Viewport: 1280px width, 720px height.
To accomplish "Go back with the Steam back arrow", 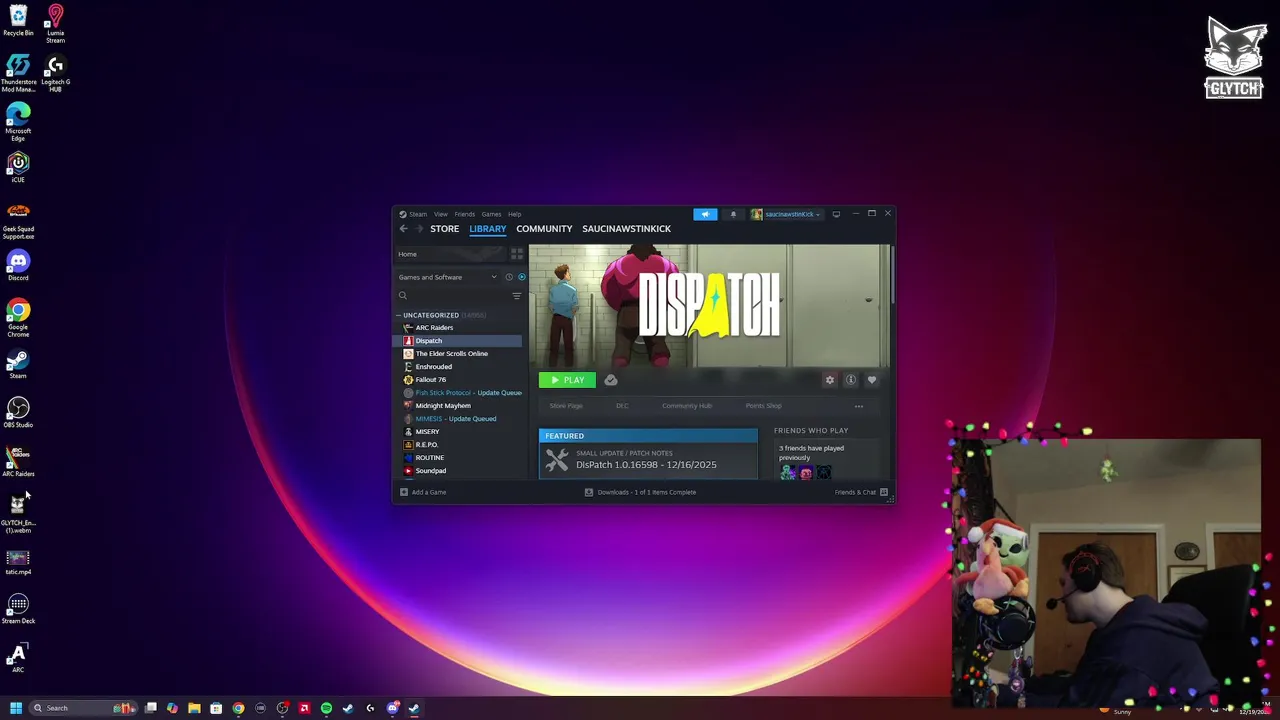I will click(404, 229).
